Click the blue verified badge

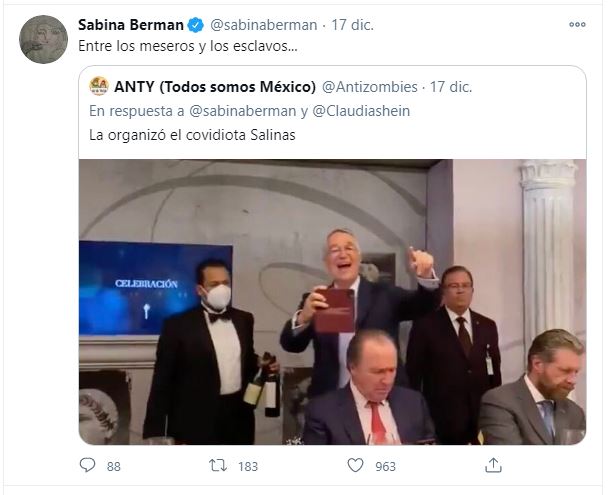(195, 25)
